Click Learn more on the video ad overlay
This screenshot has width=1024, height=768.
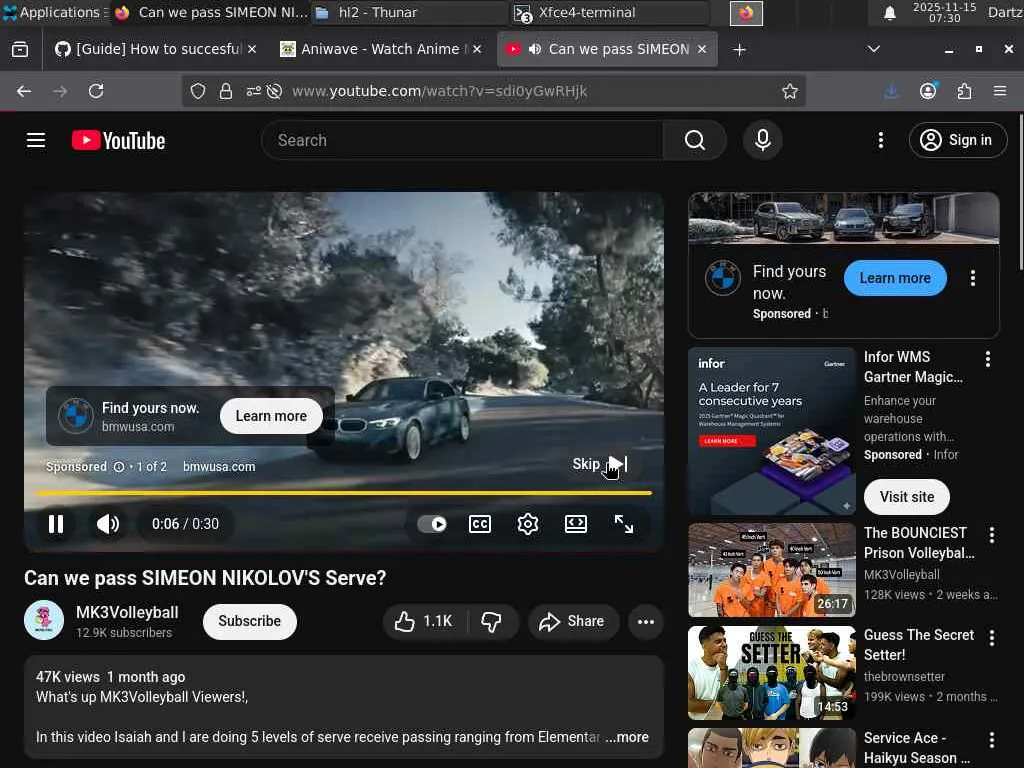tap(271, 416)
